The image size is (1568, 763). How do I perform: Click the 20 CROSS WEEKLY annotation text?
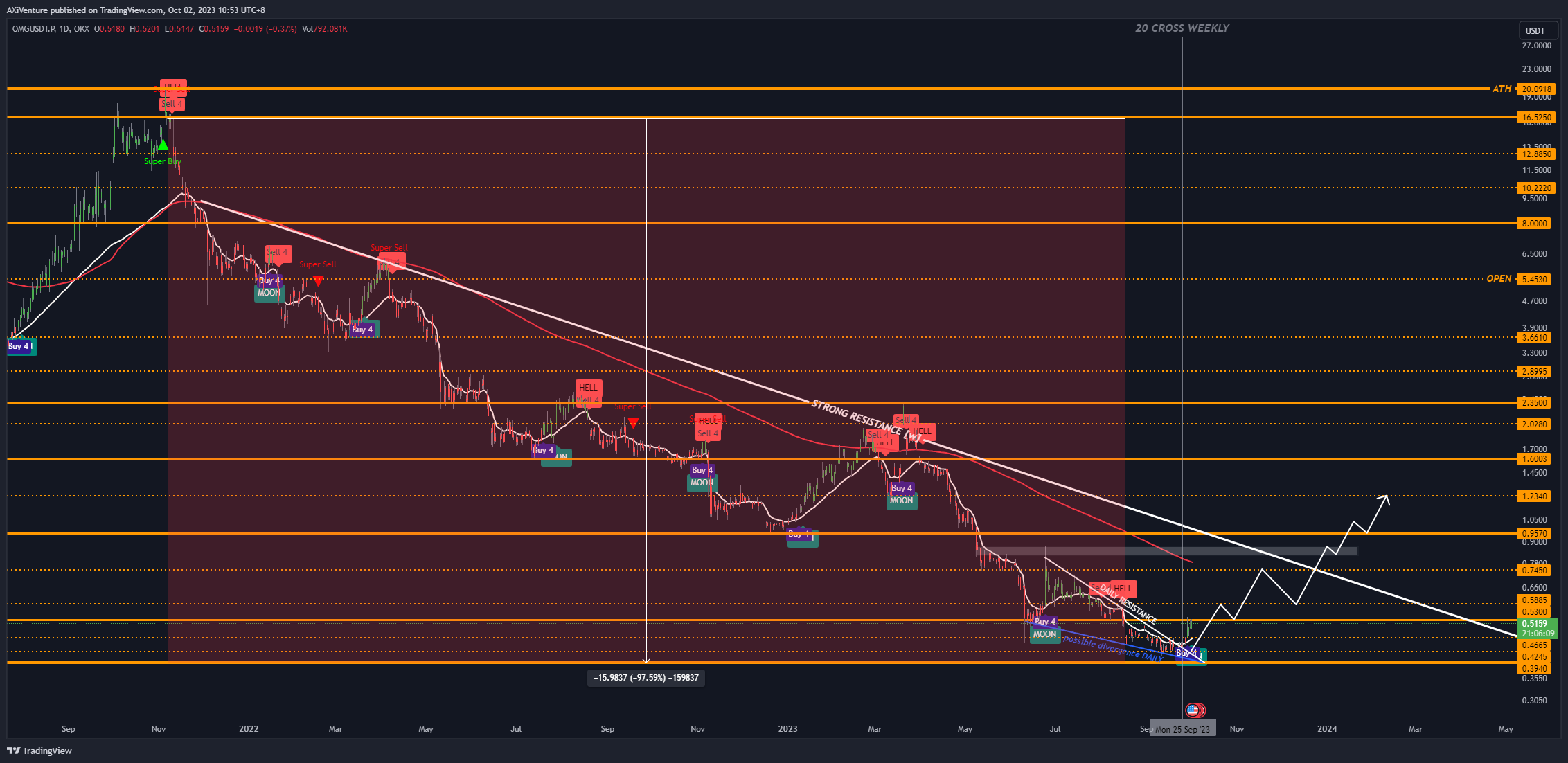(1182, 28)
